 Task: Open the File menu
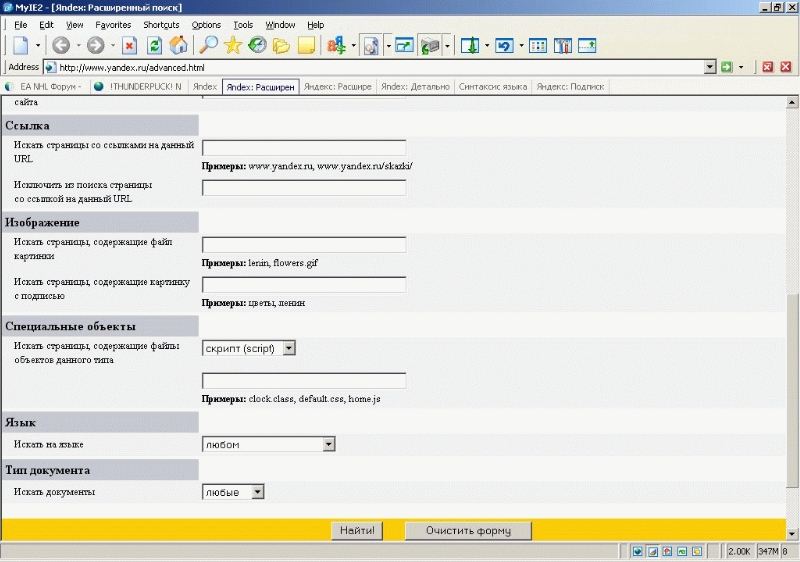click(x=20, y=24)
